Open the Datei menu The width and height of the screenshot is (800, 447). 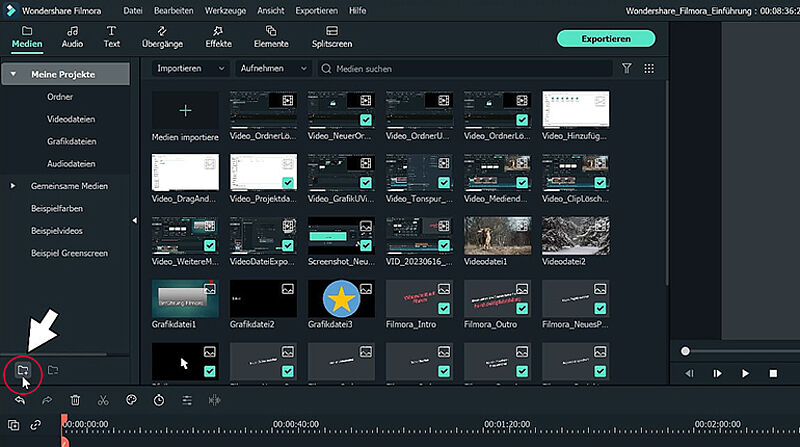(133, 11)
